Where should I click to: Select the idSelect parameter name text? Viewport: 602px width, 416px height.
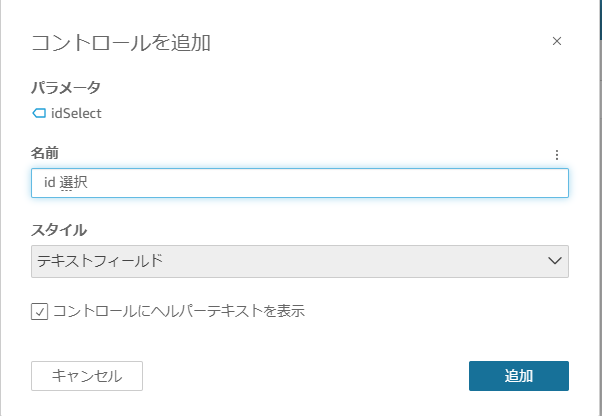tap(76, 113)
